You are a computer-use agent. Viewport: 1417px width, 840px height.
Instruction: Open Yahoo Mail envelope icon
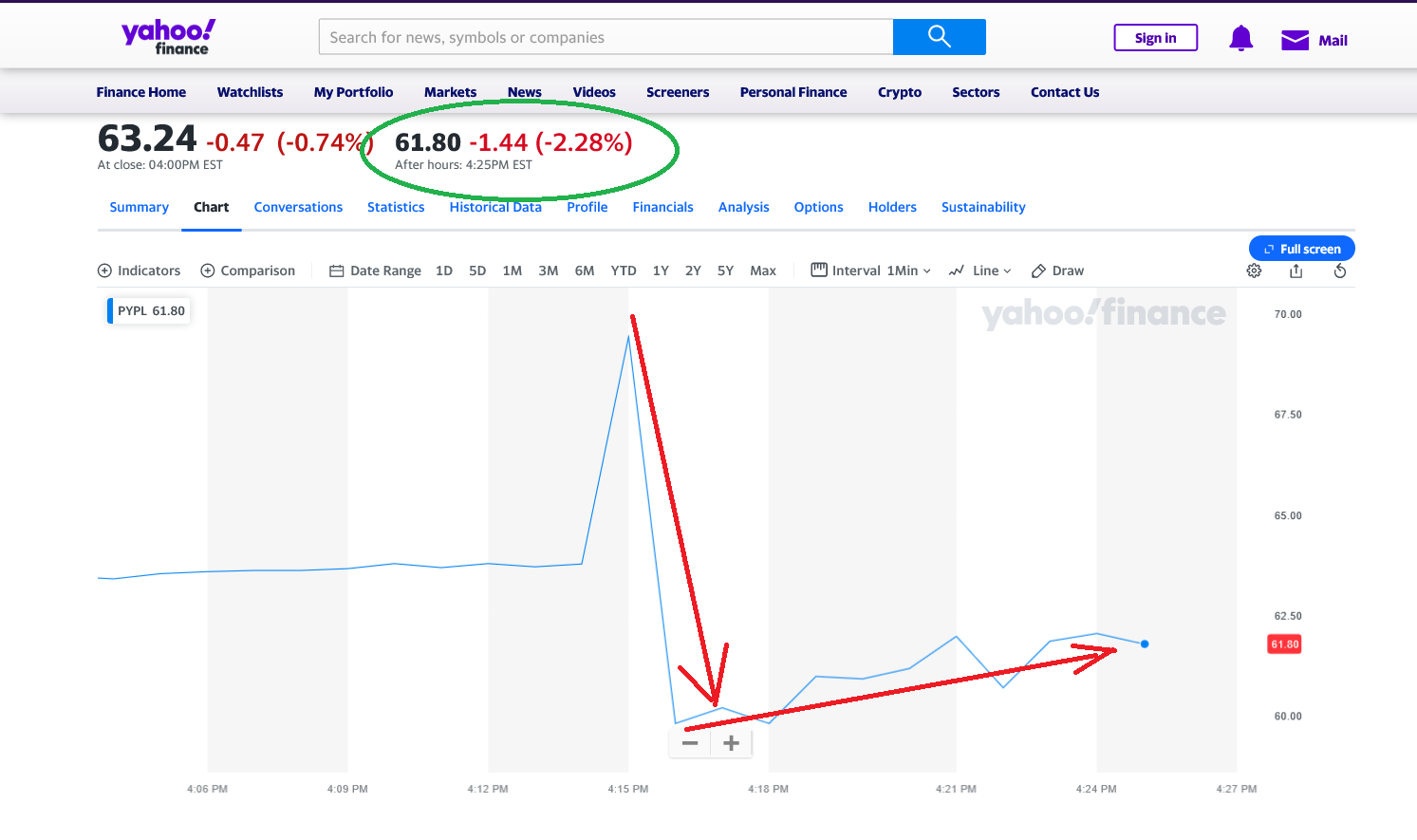point(1295,40)
